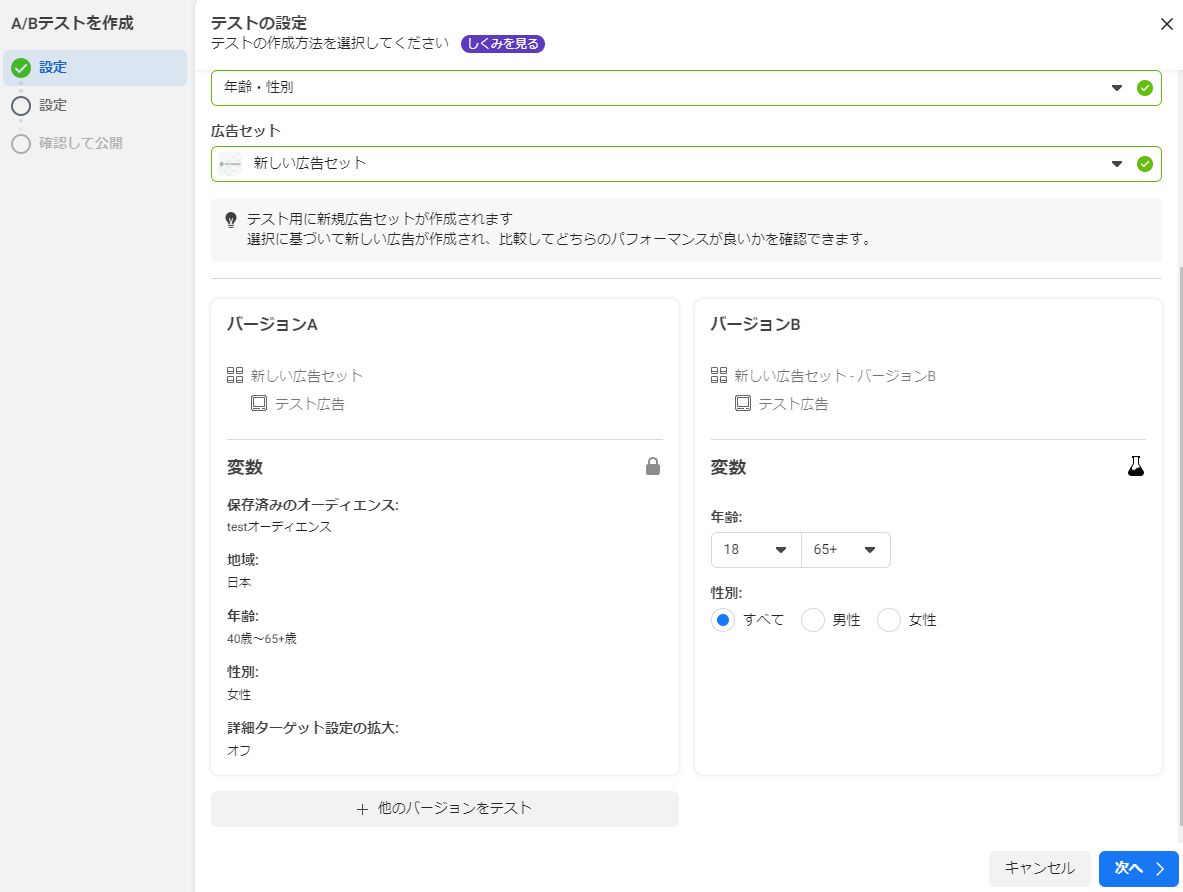
Task: Click the plus icon for 他のバージョンをテスト
Action: 362,809
